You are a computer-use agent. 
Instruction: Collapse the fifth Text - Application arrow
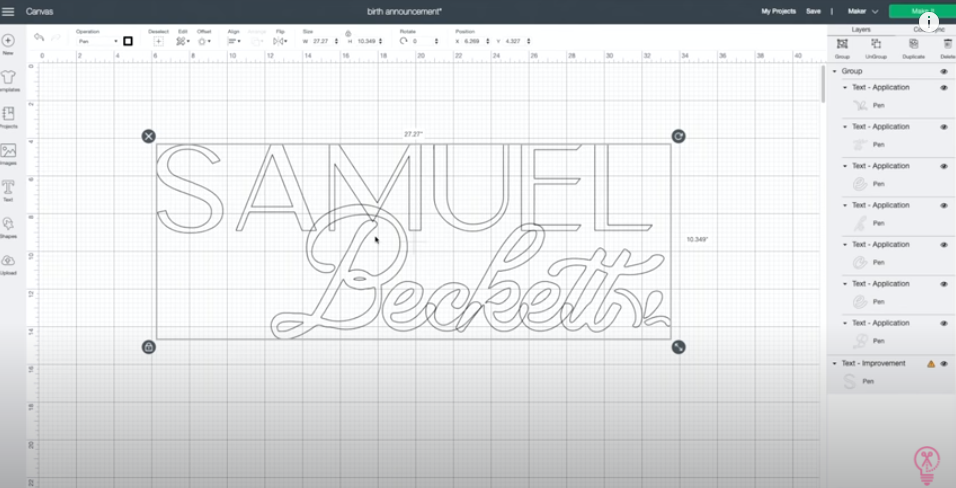pos(845,245)
